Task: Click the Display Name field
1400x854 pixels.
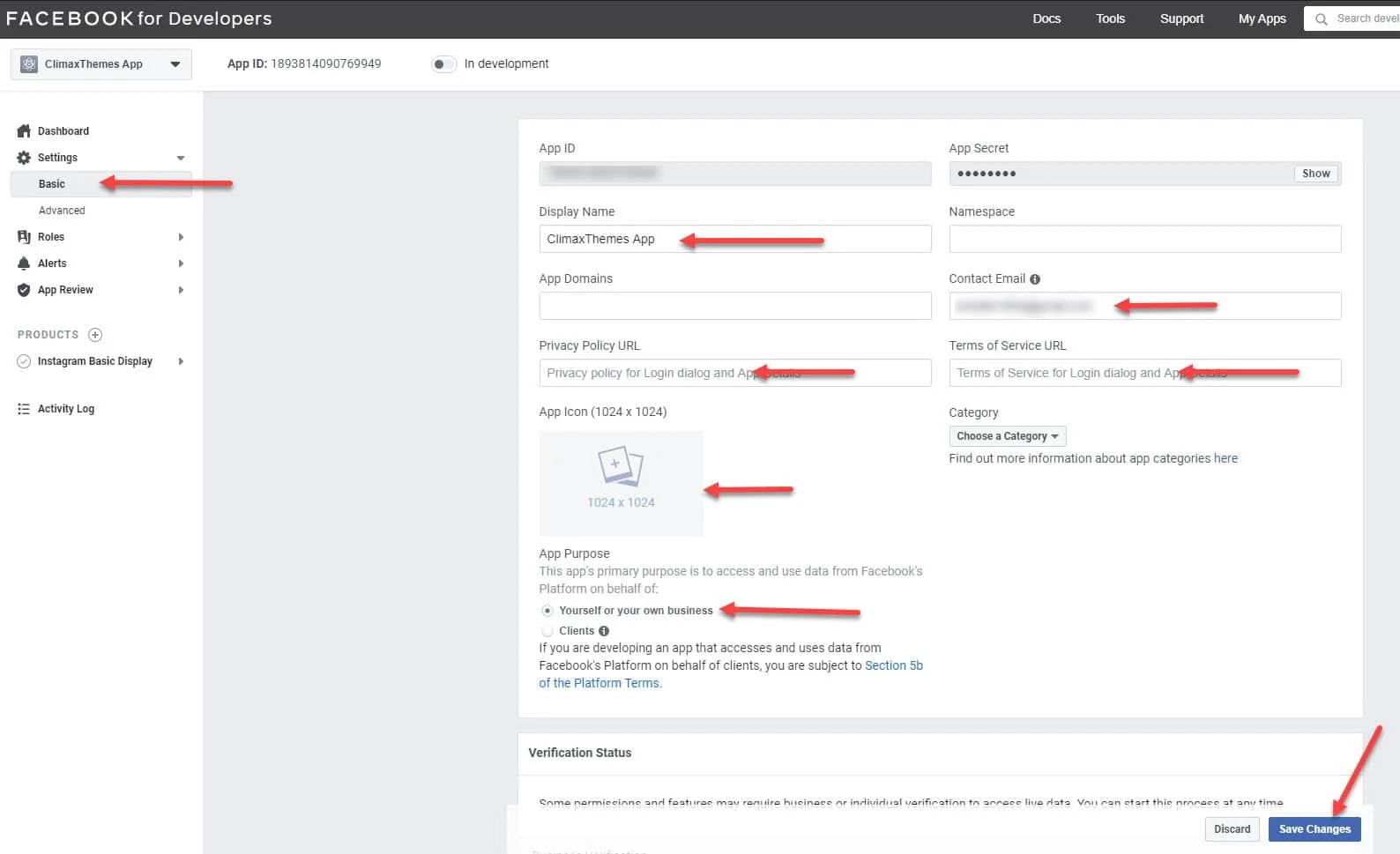Action: coord(735,239)
